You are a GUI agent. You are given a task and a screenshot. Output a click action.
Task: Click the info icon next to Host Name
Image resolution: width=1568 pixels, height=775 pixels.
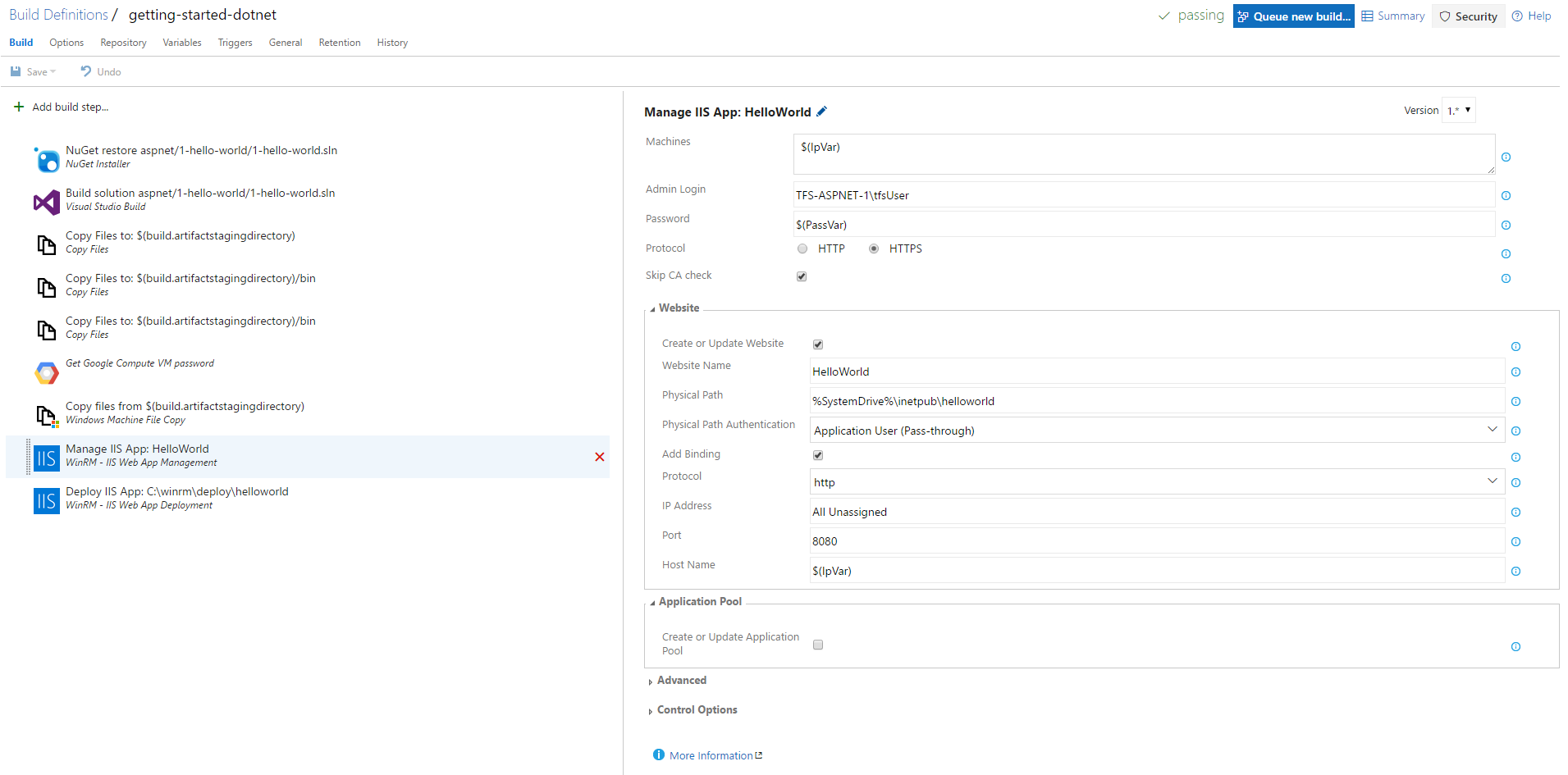(1515, 571)
